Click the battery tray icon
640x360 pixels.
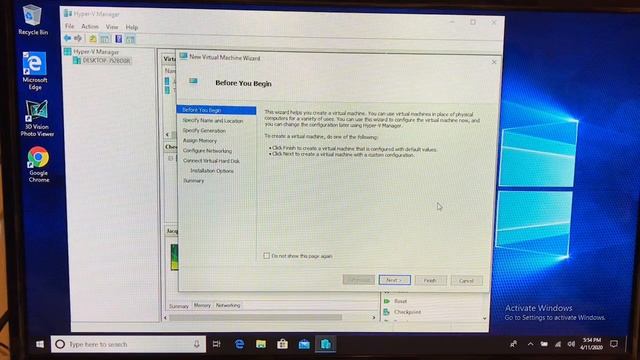[x=544, y=344]
